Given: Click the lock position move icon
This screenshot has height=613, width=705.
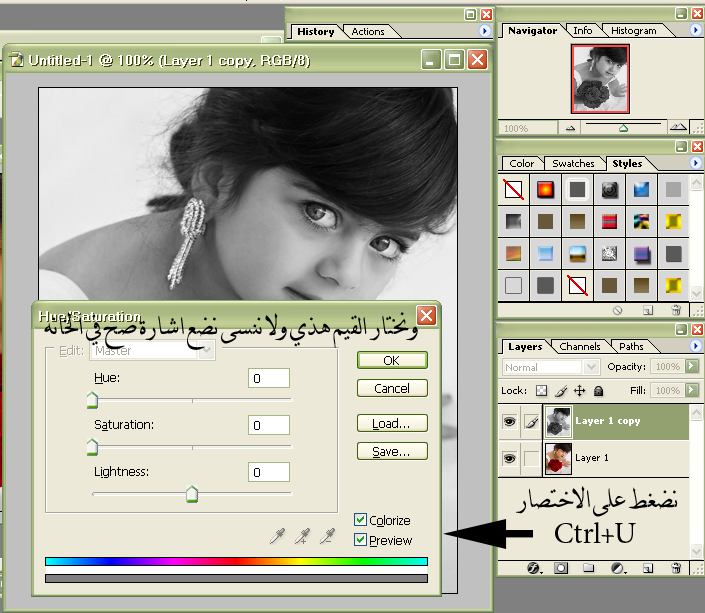Looking at the screenshot, I should [579, 390].
